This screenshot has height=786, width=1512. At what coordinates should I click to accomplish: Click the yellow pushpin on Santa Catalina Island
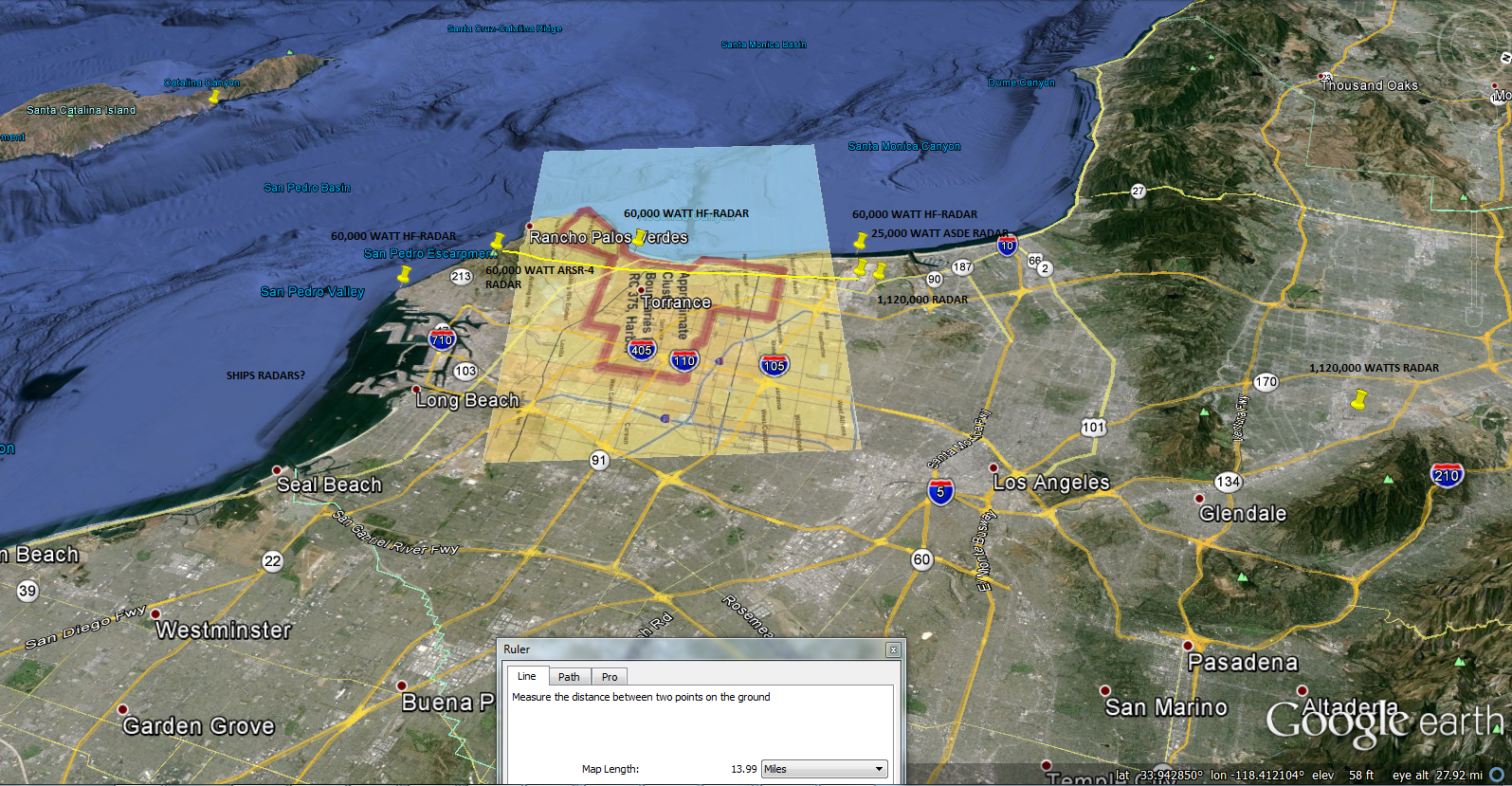pyautogui.click(x=213, y=97)
